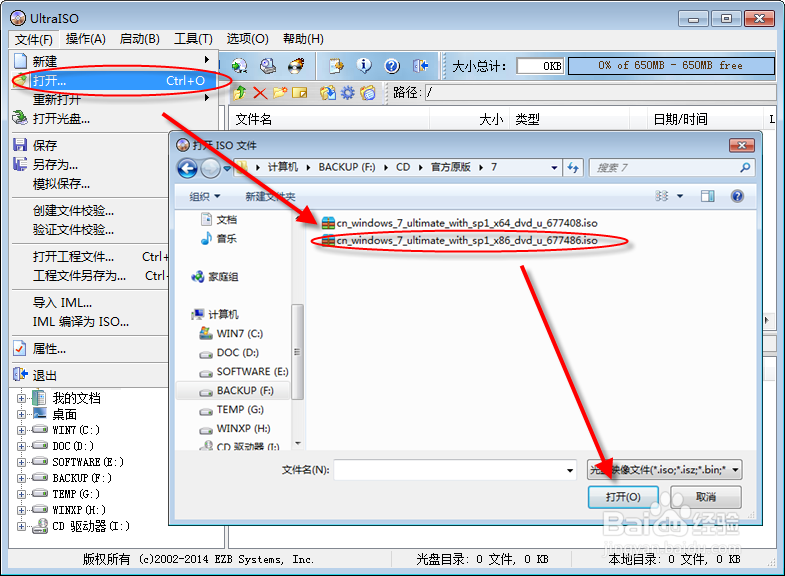The height and width of the screenshot is (576, 785).
Task: Open the 启动(B) menu
Action: 140,39
